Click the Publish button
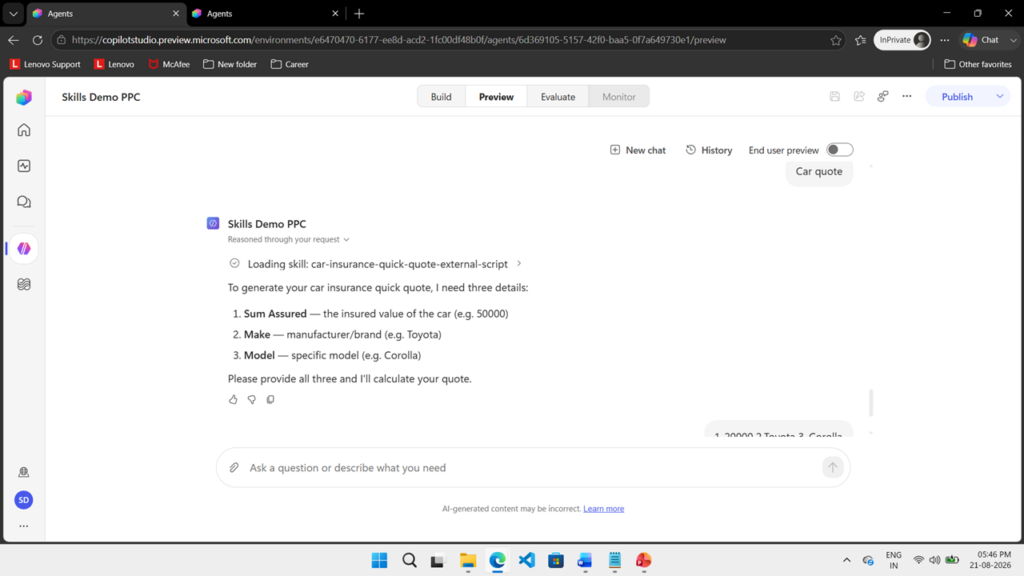This screenshot has height=576, width=1024. point(957,97)
